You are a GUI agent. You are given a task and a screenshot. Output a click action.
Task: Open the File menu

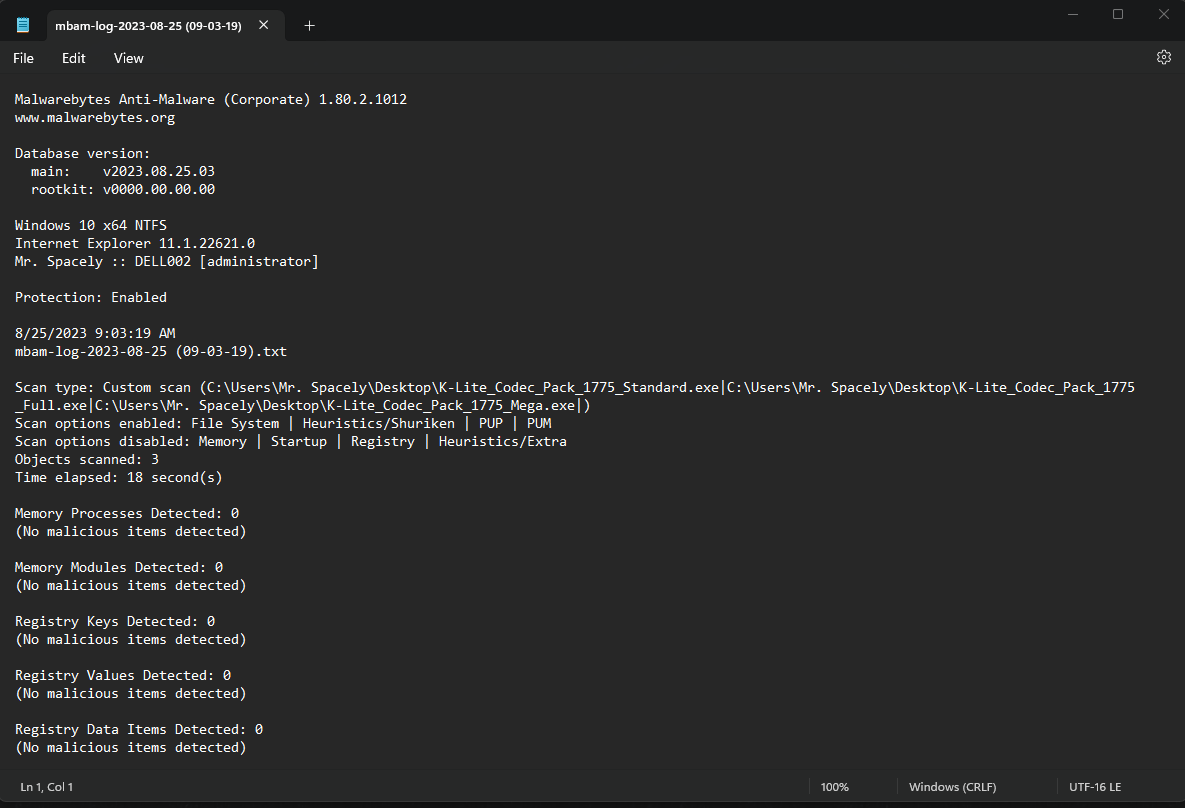23,58
